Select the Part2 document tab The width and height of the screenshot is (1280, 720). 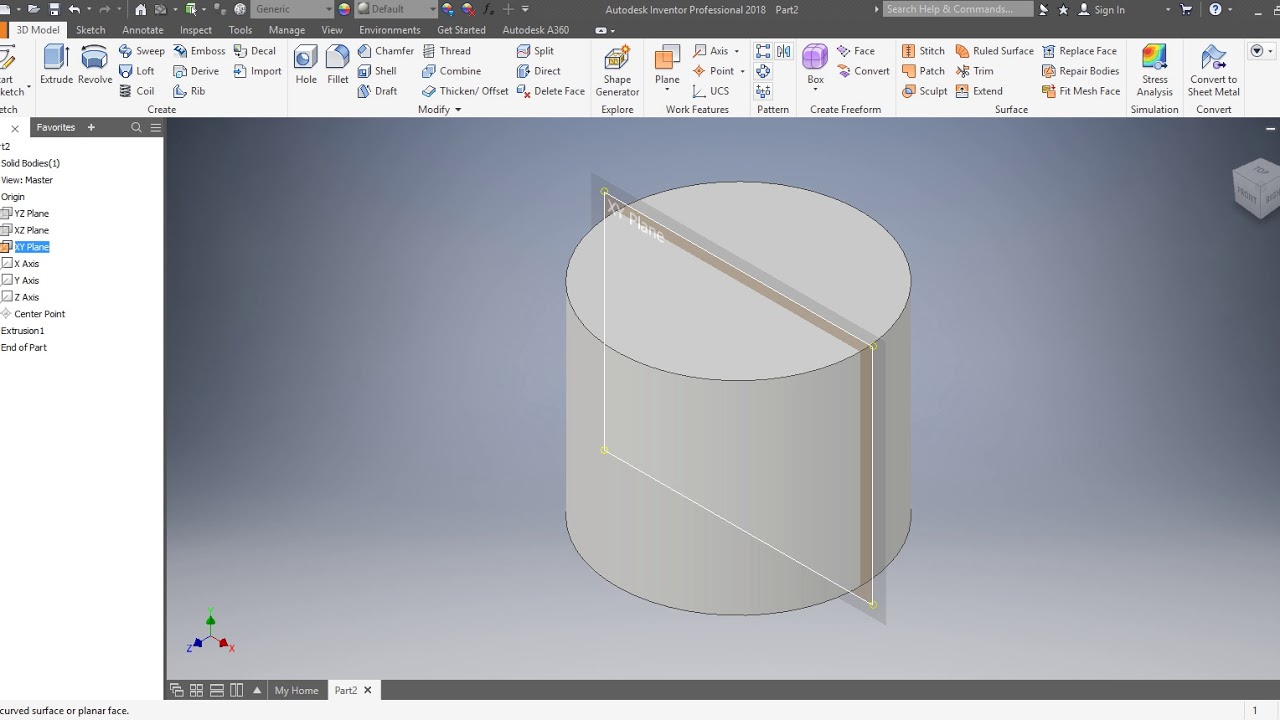pos(346,690)
